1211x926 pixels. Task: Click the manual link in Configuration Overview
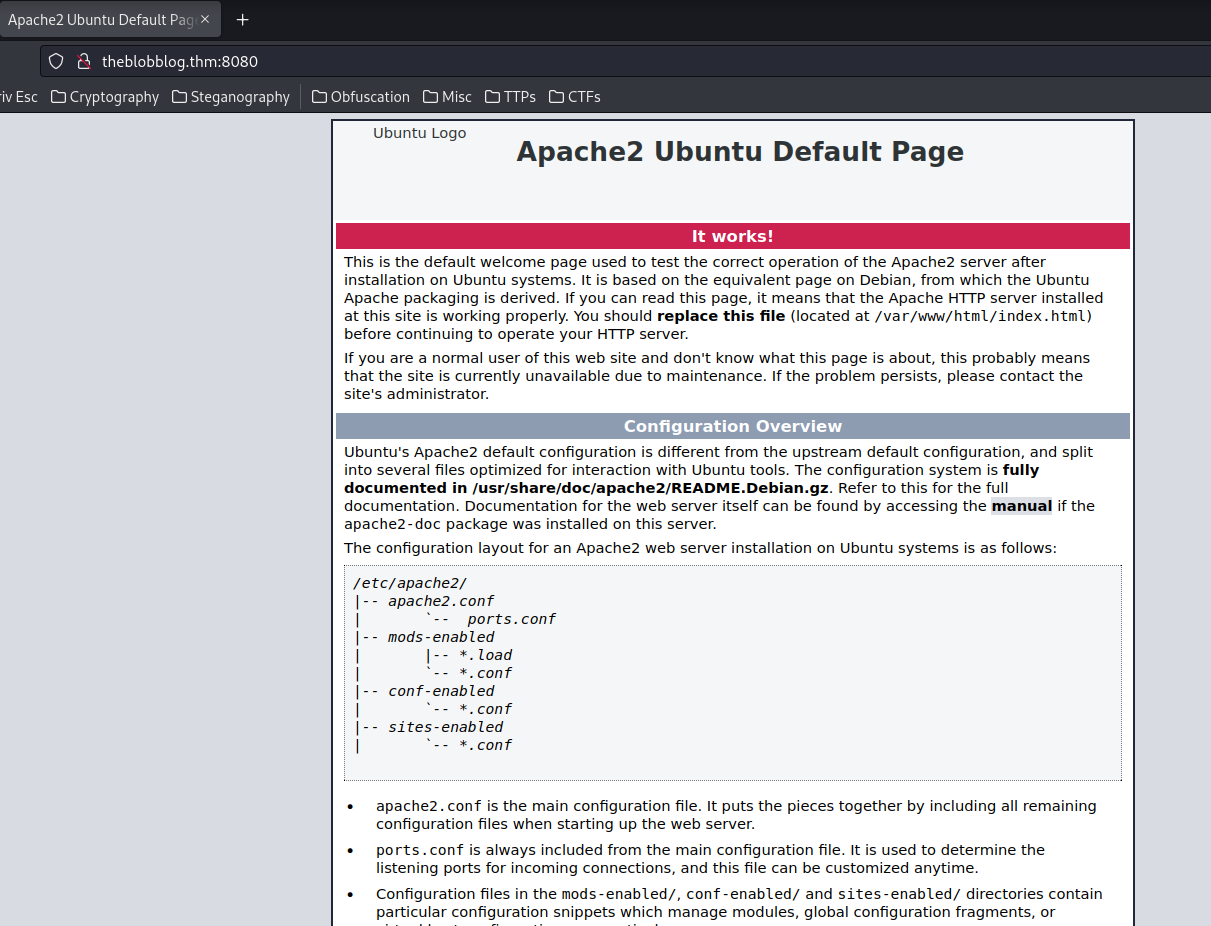1021,506
